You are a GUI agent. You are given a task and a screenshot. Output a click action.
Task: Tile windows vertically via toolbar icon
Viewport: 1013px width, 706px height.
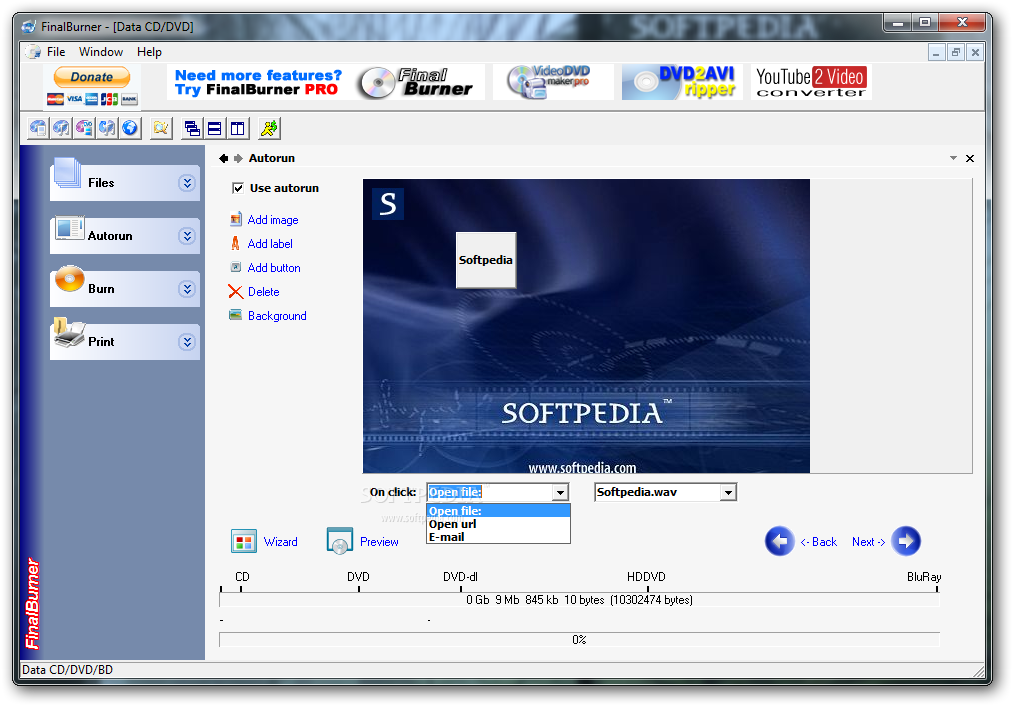tap(238, 128)
